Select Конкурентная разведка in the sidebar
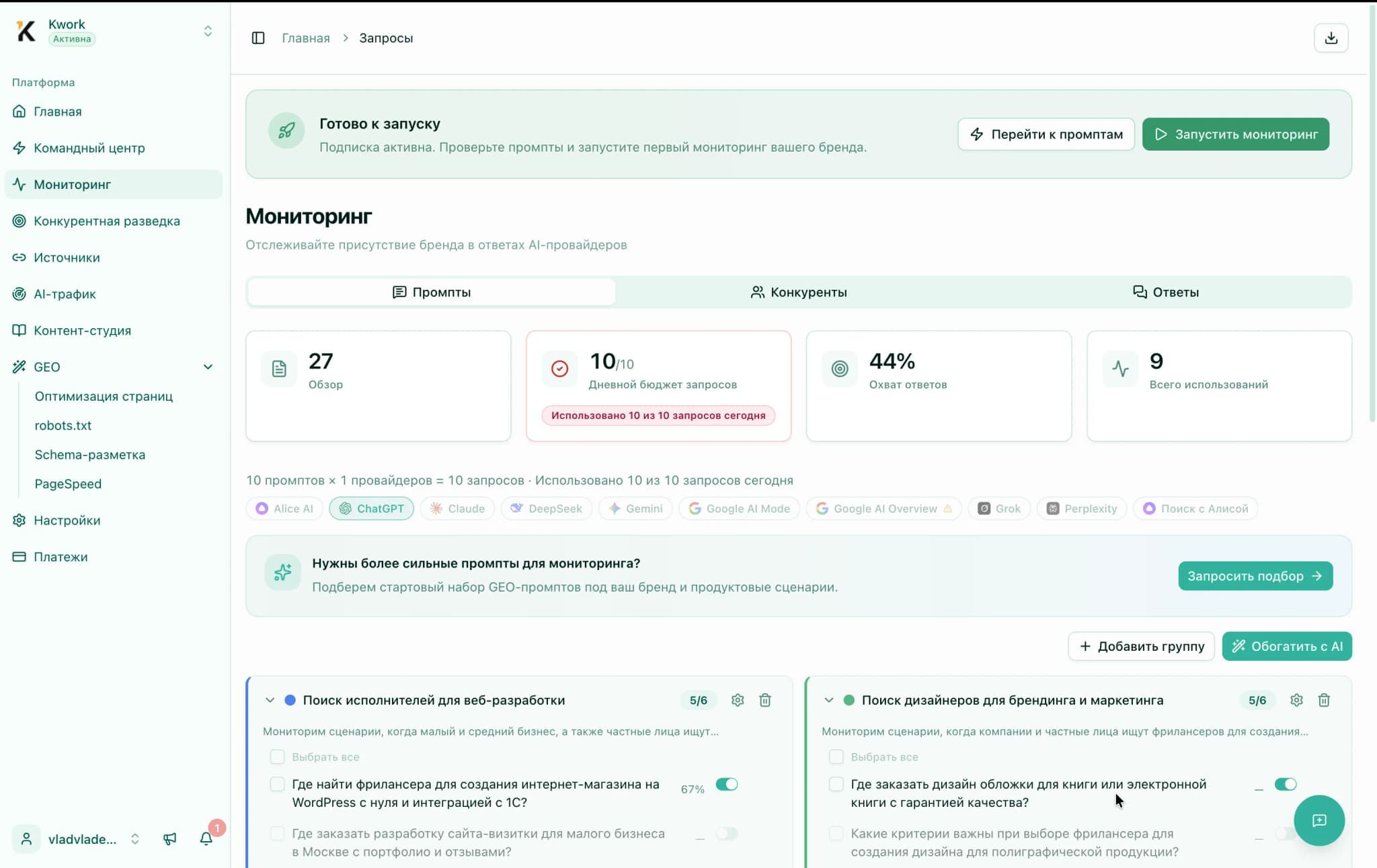Image resolution: width=1377 pixels, height=868 pixels. click(x=107, y=221)
